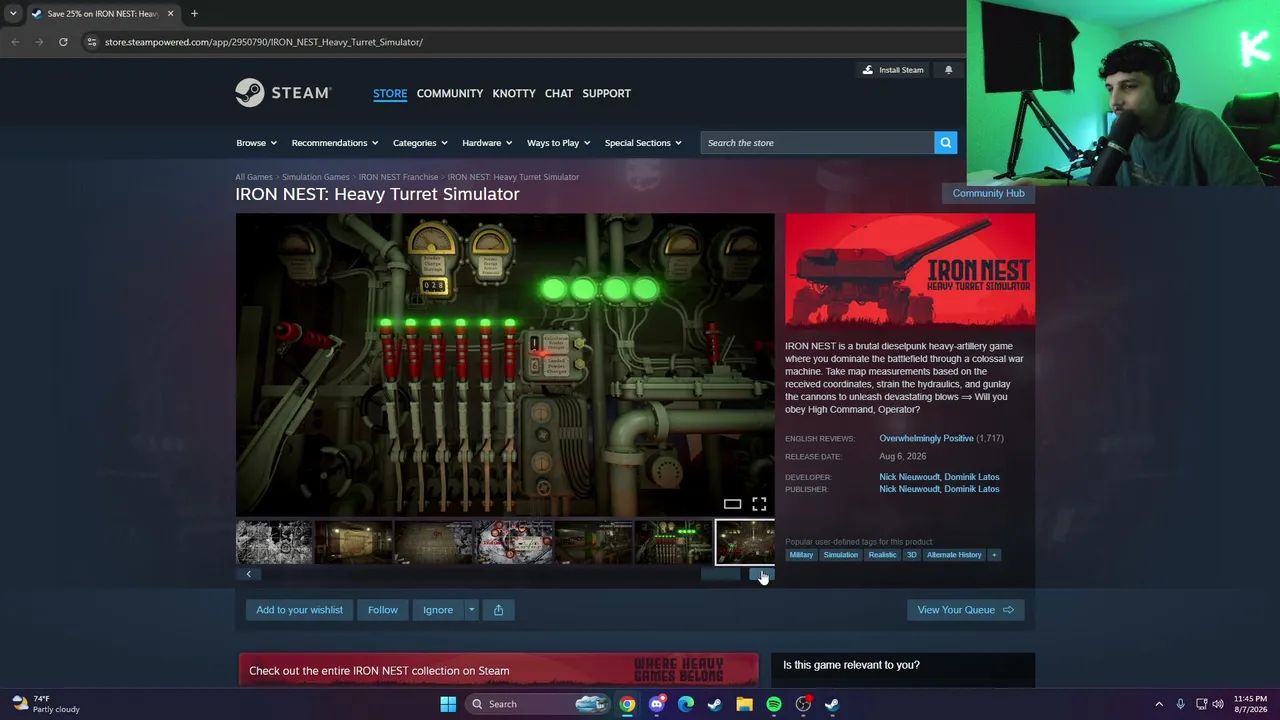Open OBS Studio from the taskbar
The width and height of the screenshot is (1280, 720).
[x=803, y=704]
